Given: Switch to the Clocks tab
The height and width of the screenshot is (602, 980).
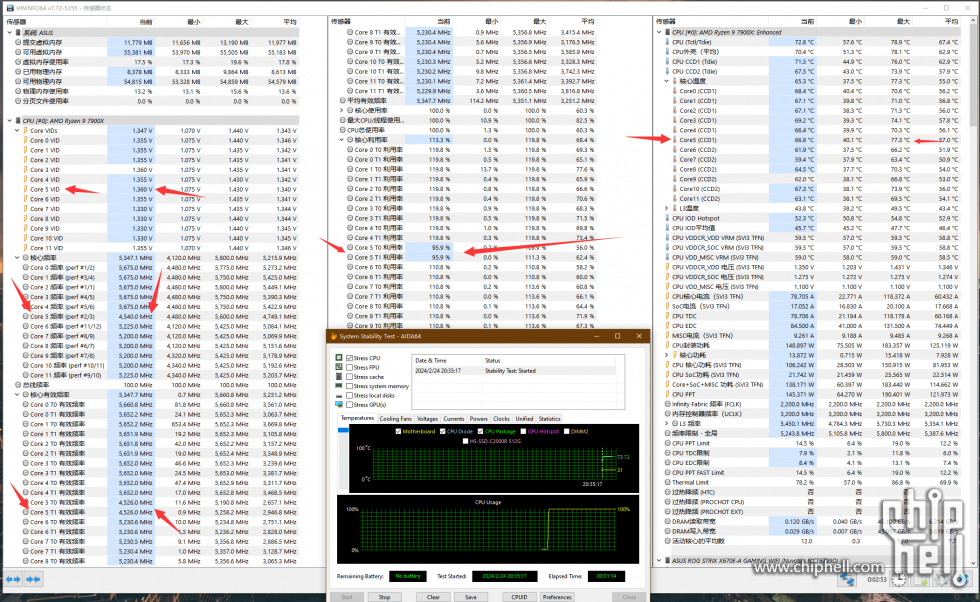Looking at the screenshot, I should coord(501,419).
